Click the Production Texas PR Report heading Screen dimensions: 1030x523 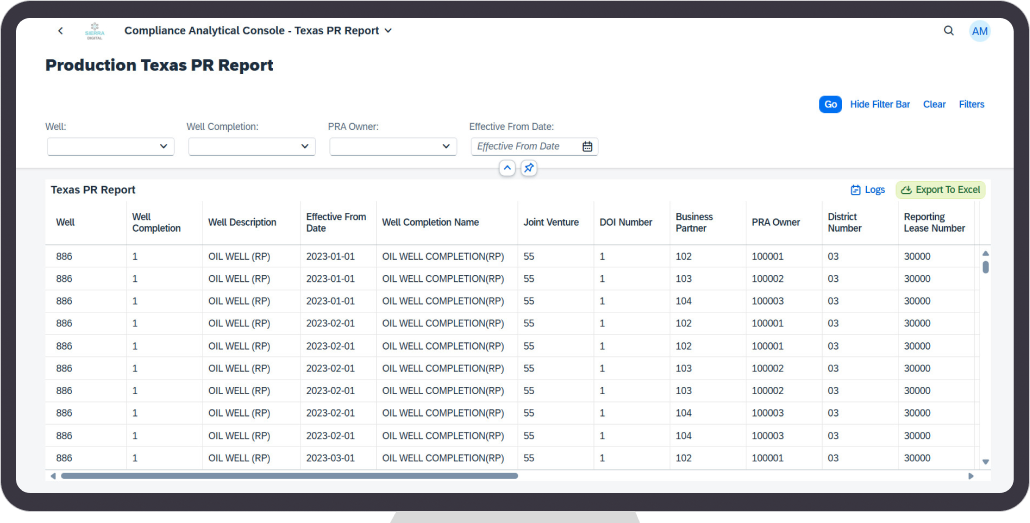160,66
